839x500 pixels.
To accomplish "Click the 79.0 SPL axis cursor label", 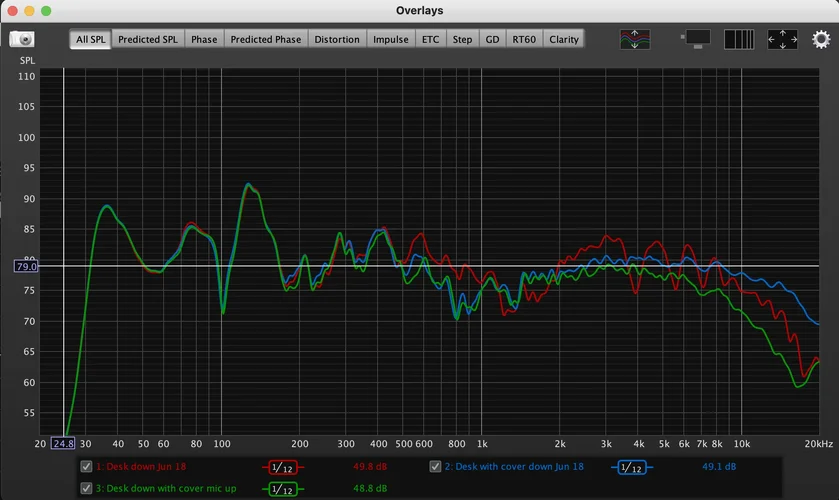I will (x=26, y=266).
